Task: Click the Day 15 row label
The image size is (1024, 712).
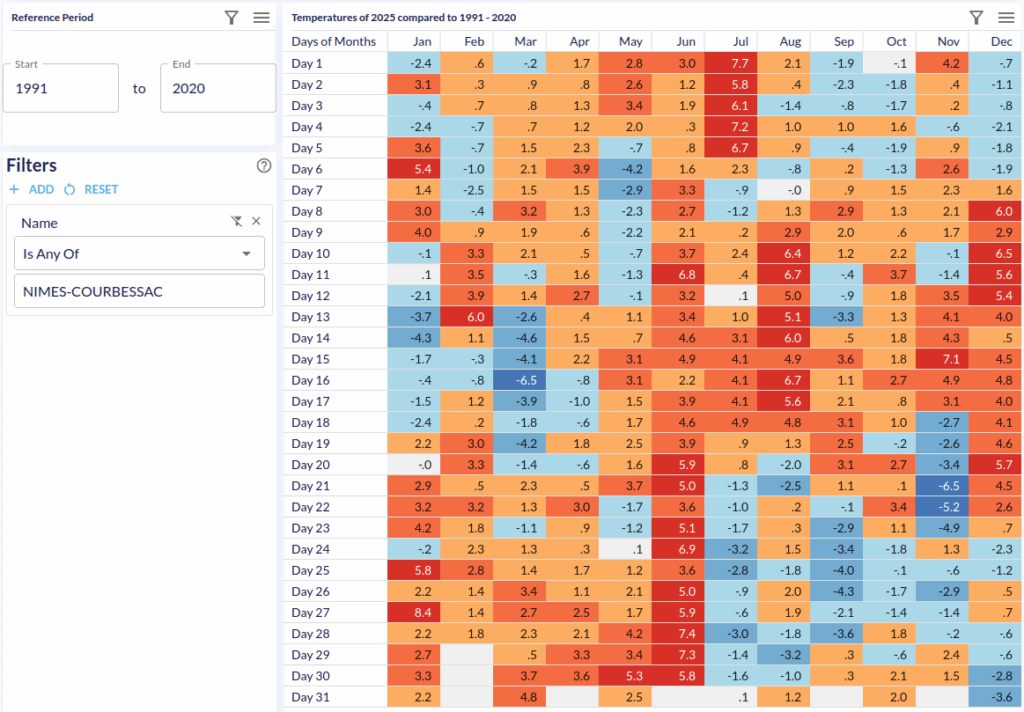Action: click(310, 359)
